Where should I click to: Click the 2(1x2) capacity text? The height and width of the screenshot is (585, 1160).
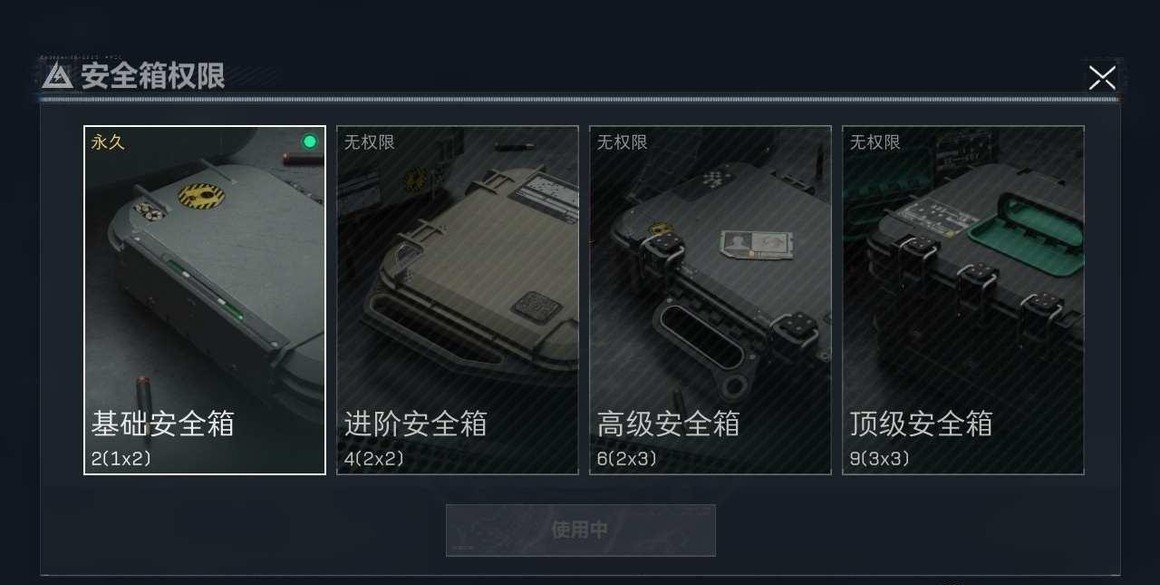pos(121,459)
